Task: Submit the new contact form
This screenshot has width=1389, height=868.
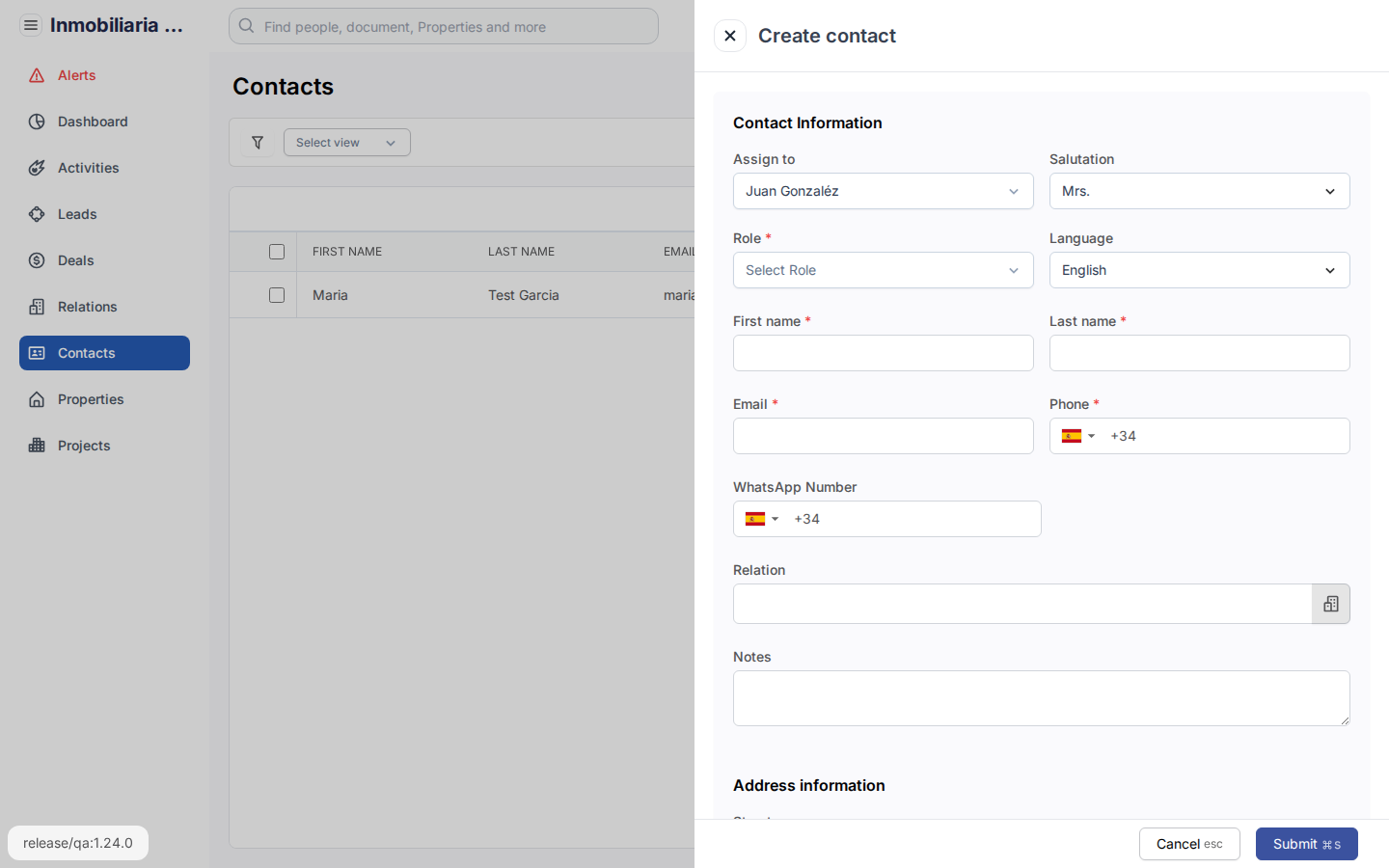Action: point(1307,844)
